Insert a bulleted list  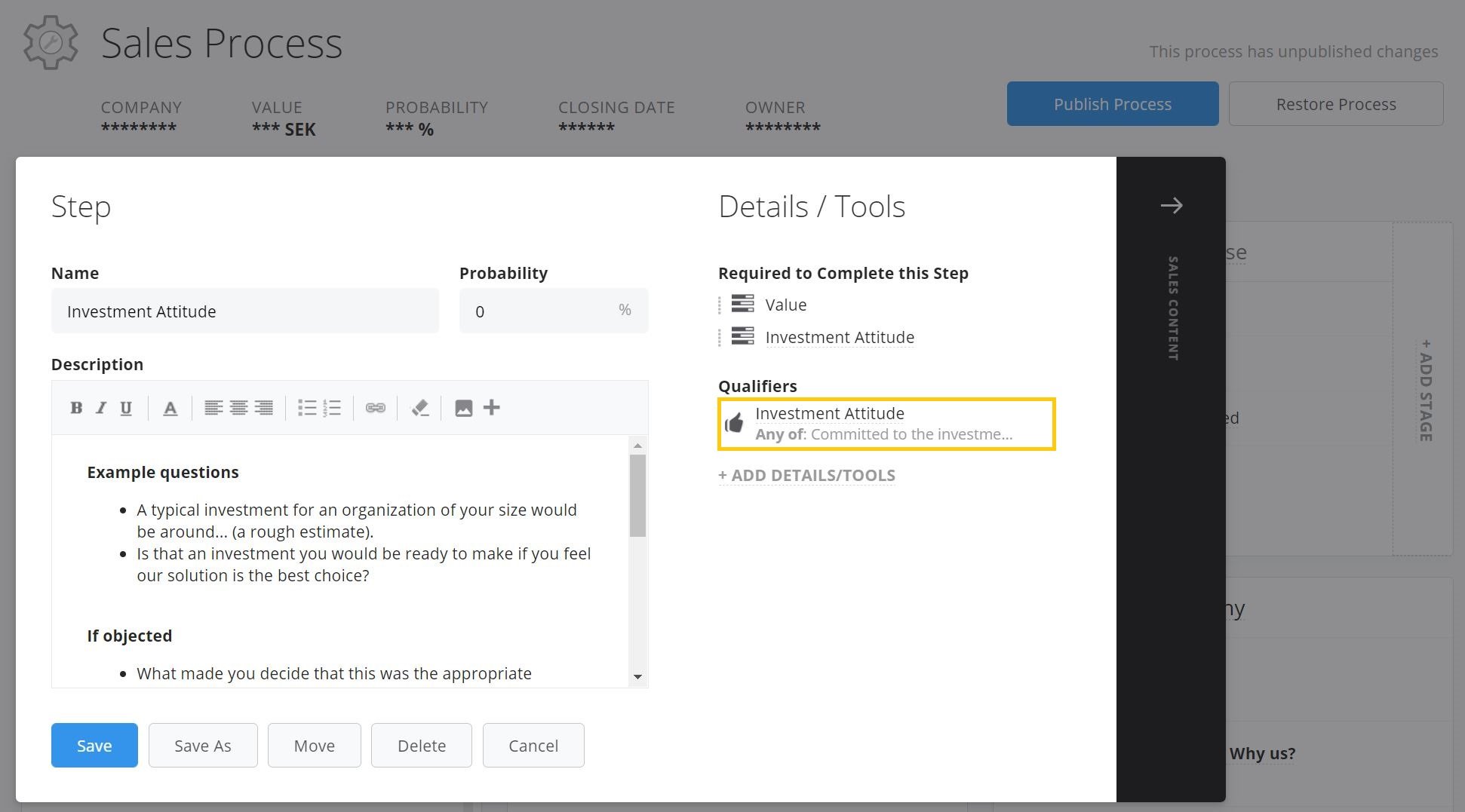pos(307,408)
